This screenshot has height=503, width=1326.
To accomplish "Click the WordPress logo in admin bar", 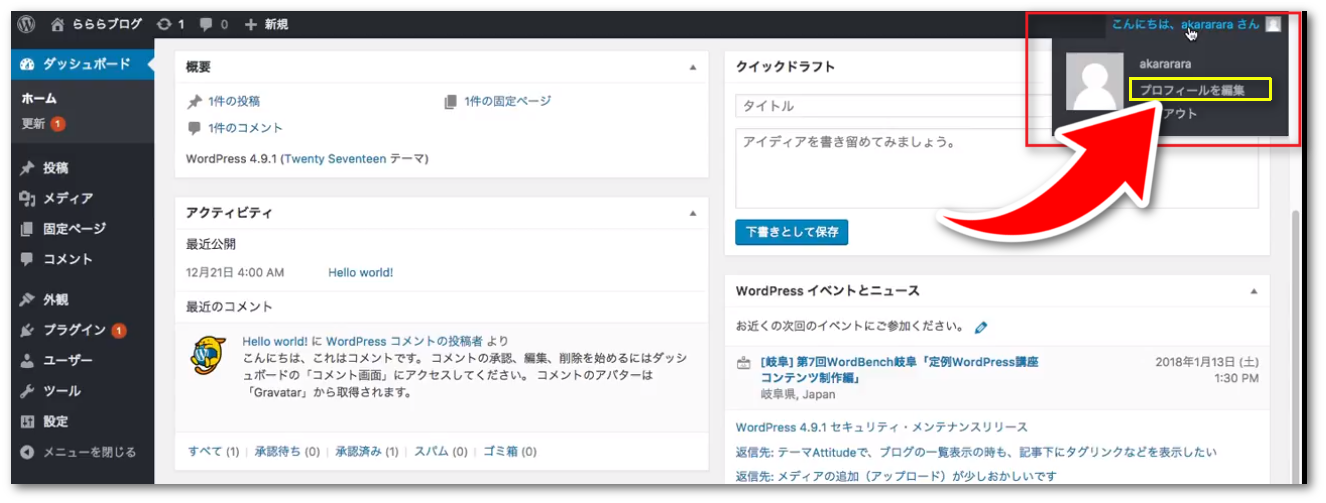I will click(x=27, y=24).
